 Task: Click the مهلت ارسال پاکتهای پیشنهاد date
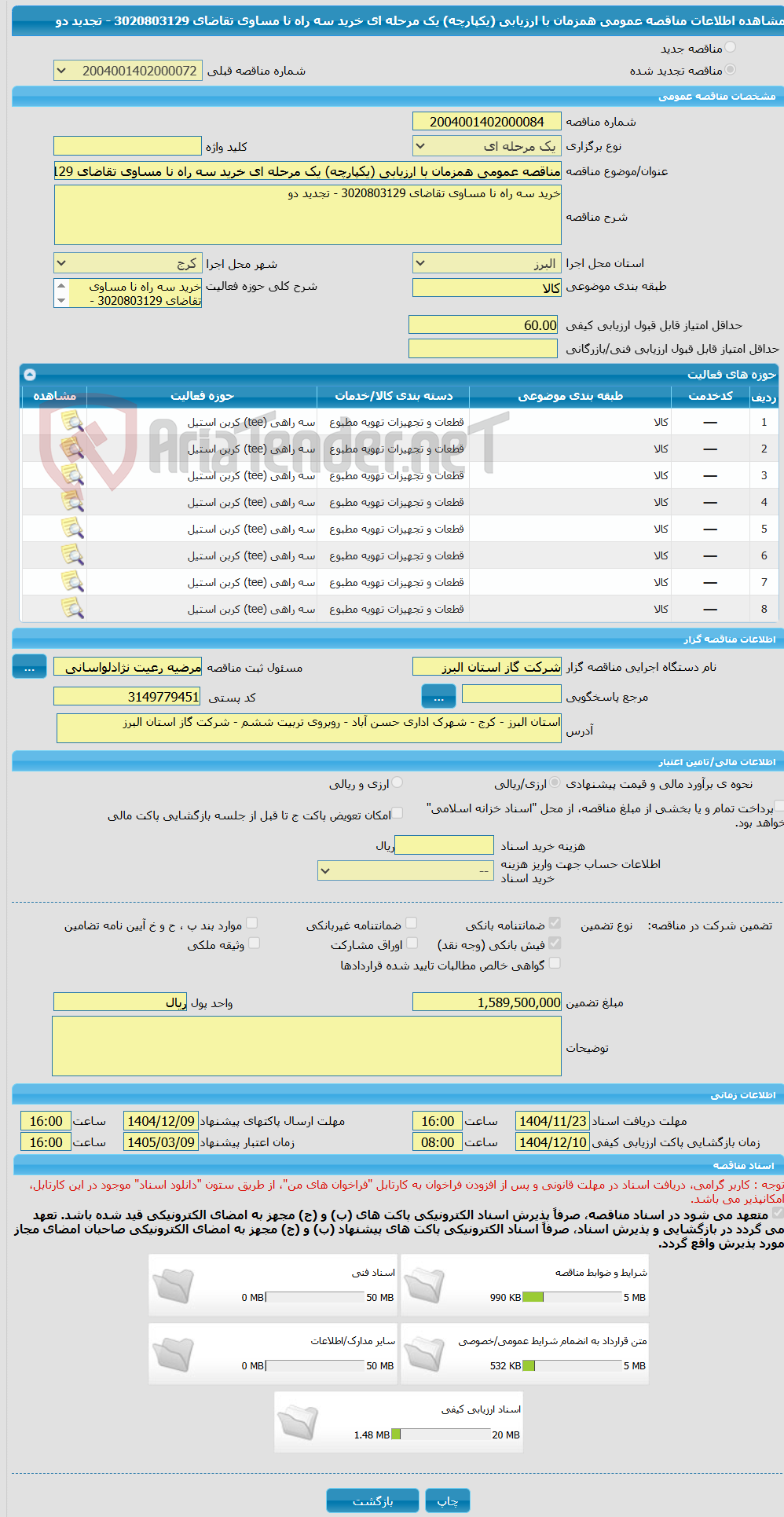tap(161, 1121)
